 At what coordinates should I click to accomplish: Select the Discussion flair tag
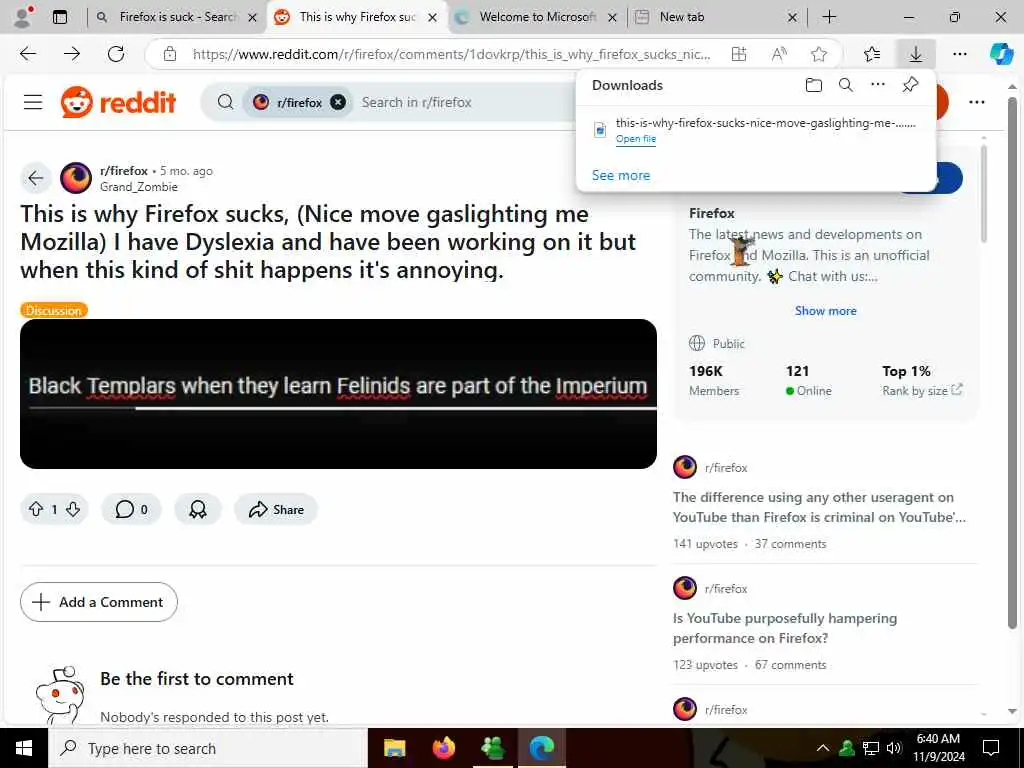click(x=54, y=311)
